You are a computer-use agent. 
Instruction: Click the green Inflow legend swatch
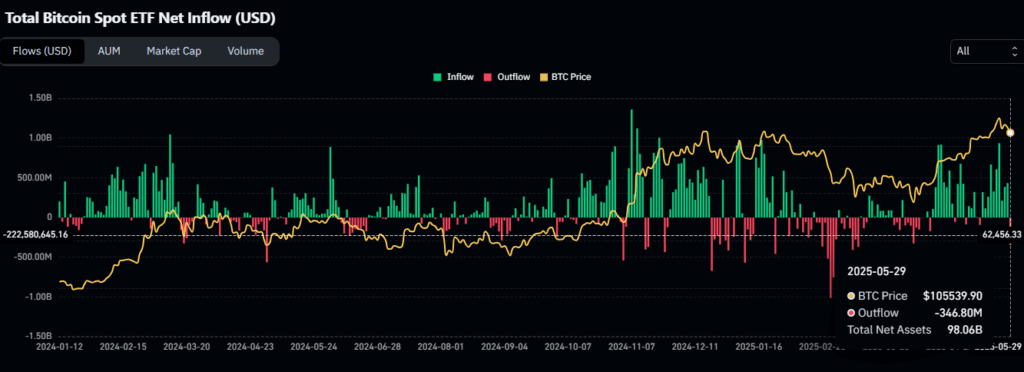[x=438, y=77]
